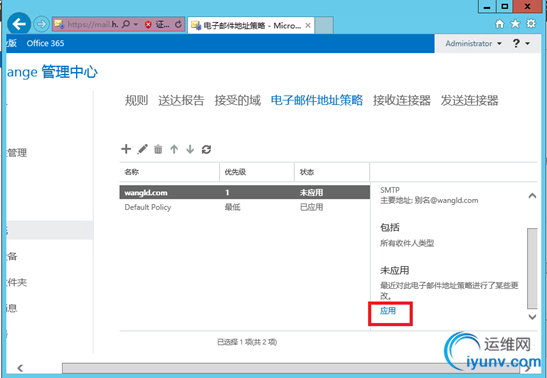Click the 未应用 status cell of wangld.com
547x378 pixels.
tap(311, 192)
